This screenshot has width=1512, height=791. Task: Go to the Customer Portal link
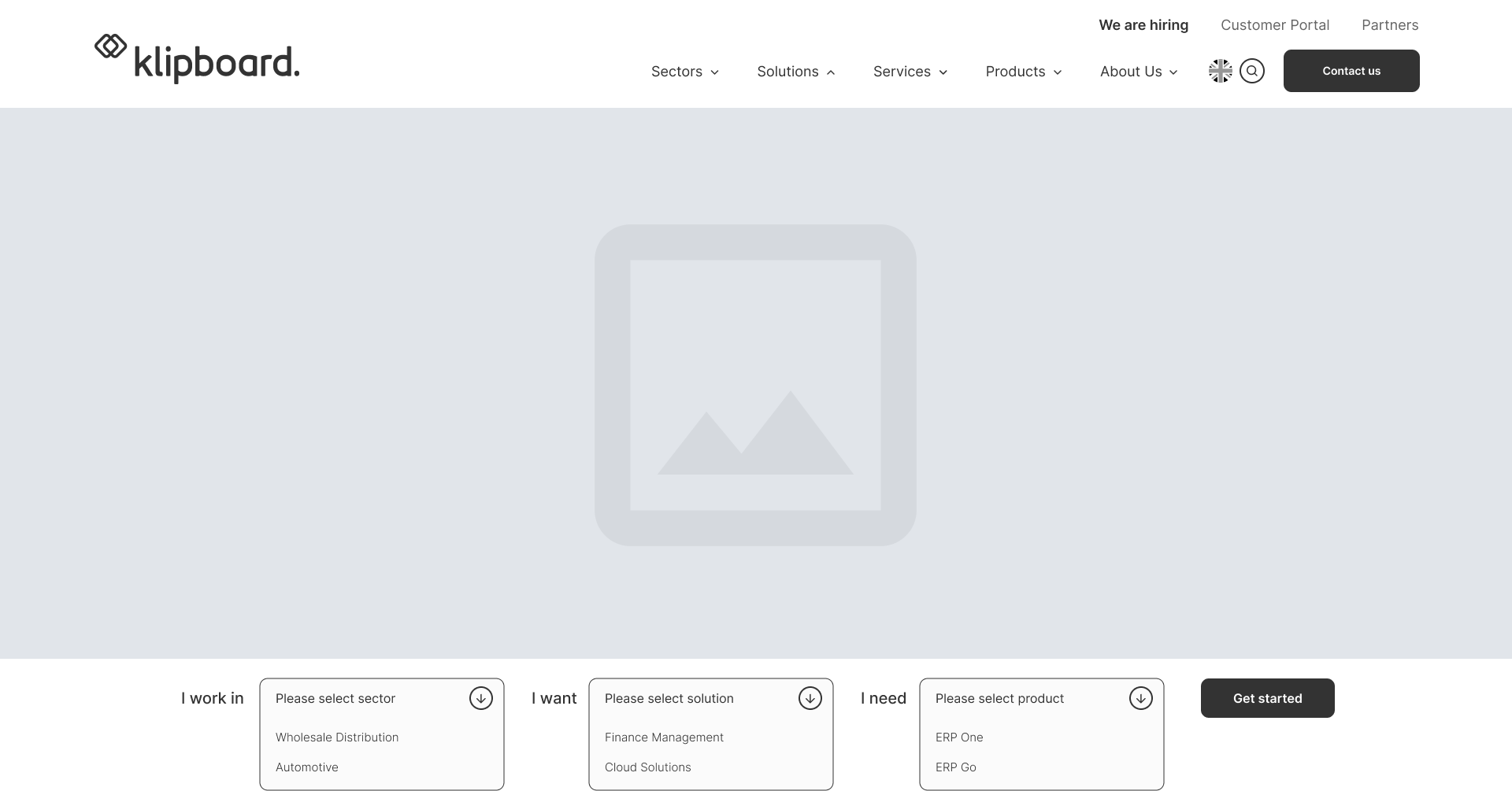pos(1274,25)
